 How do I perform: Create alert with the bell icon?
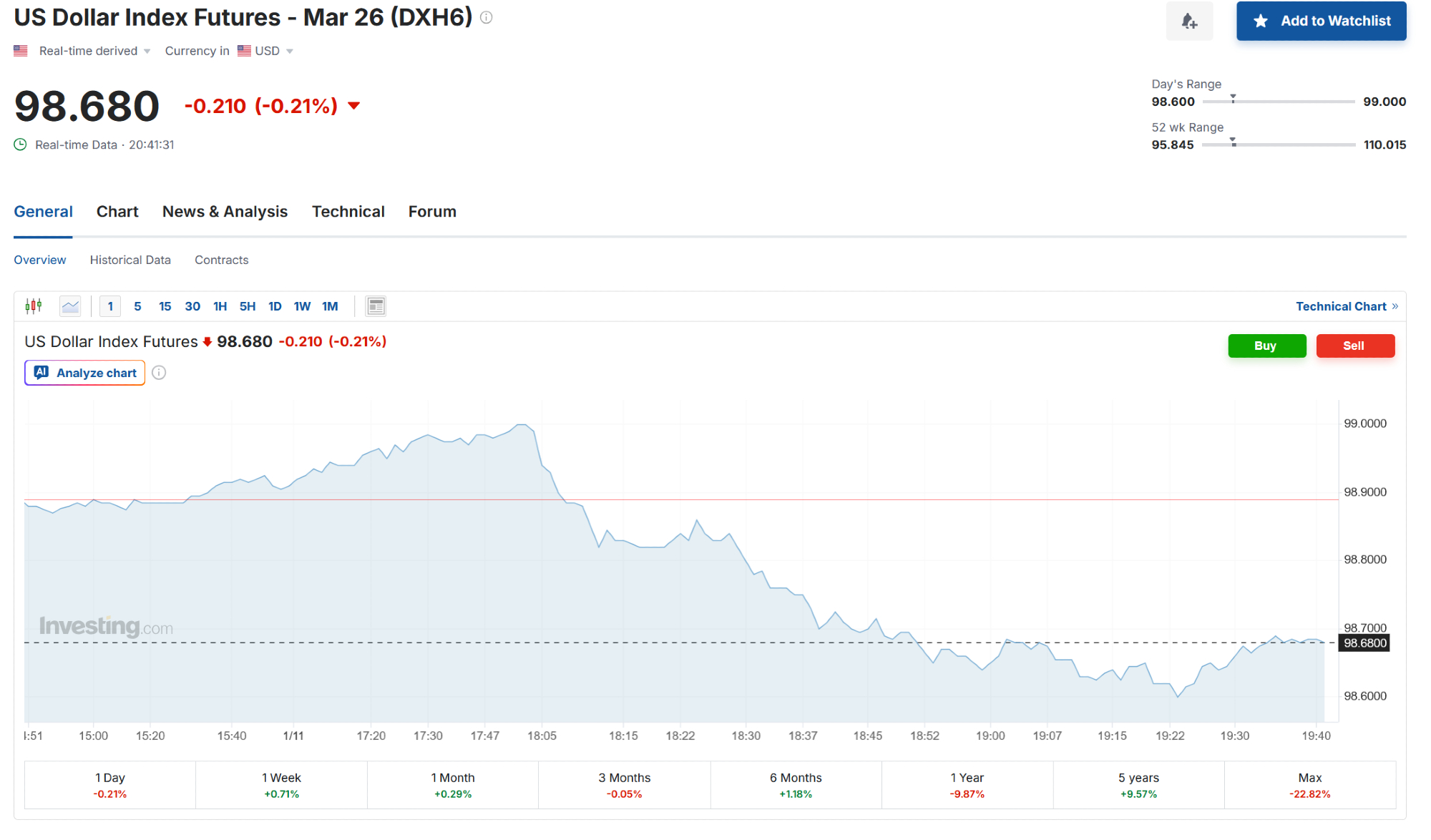coord(1189,21)
